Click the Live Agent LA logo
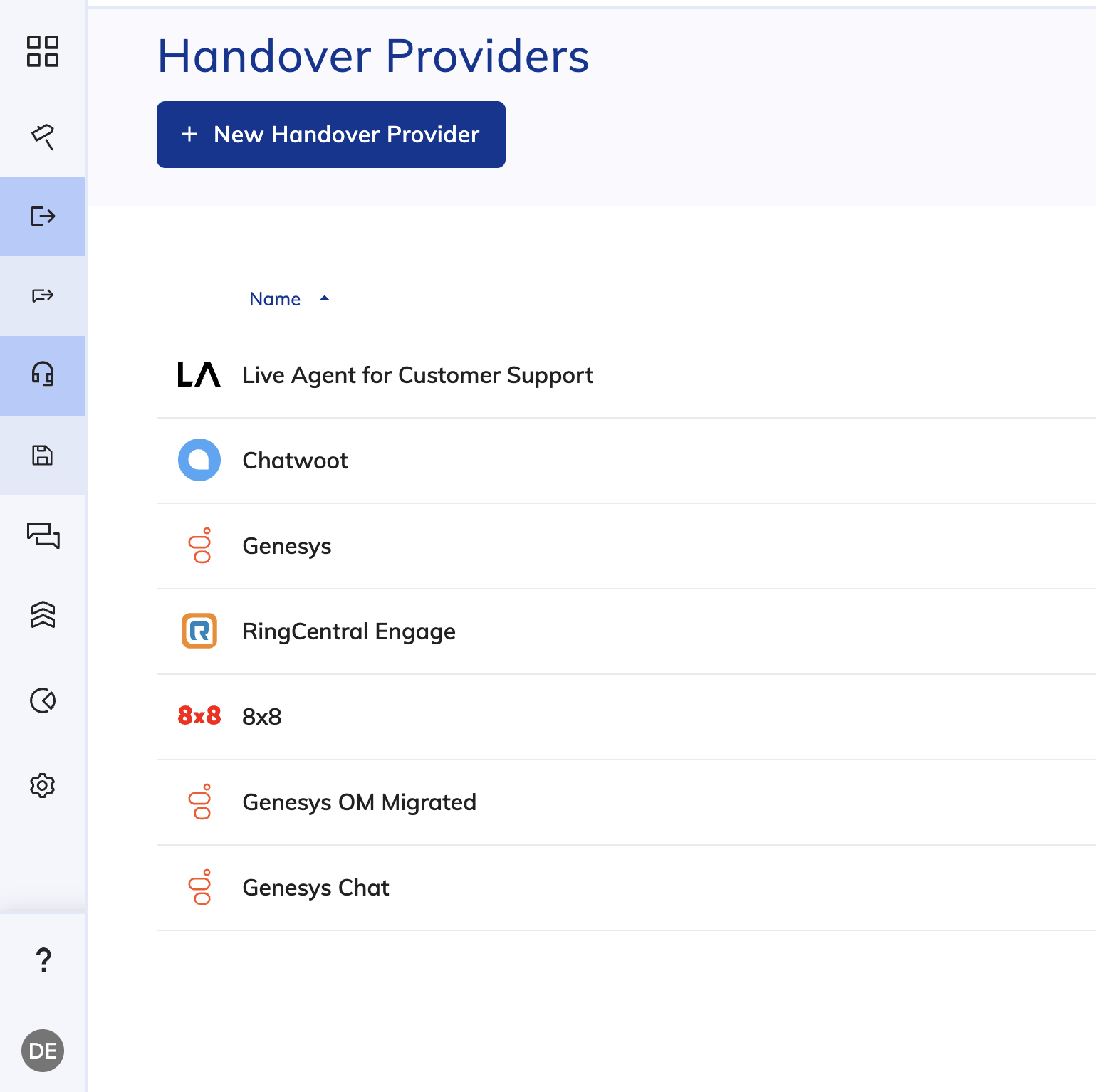The image size is (1096, 1092). (x=199, y=374)
